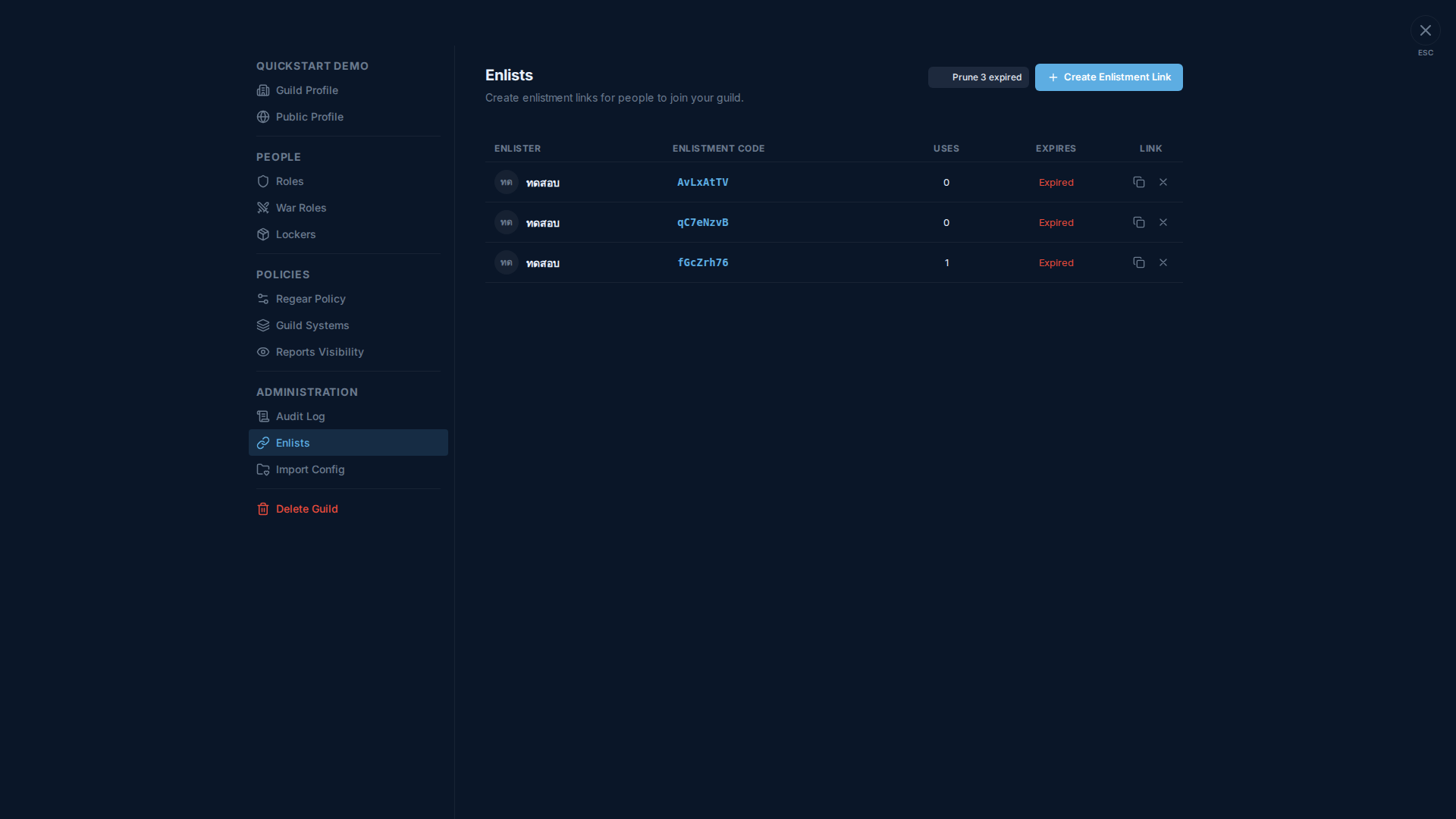Click enlister name in fGcZrh76 row
This screenshot has height=819, width=1456.
543,263
